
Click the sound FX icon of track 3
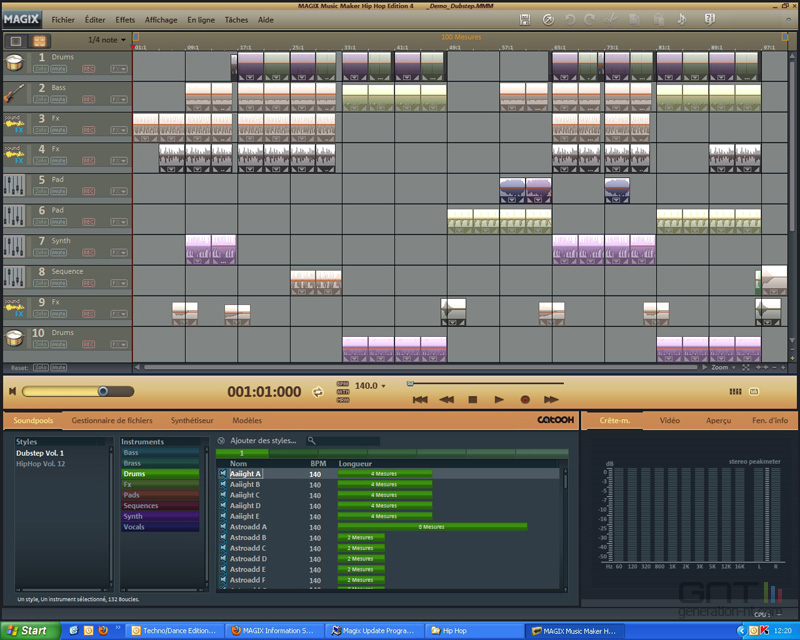(14, 124)
